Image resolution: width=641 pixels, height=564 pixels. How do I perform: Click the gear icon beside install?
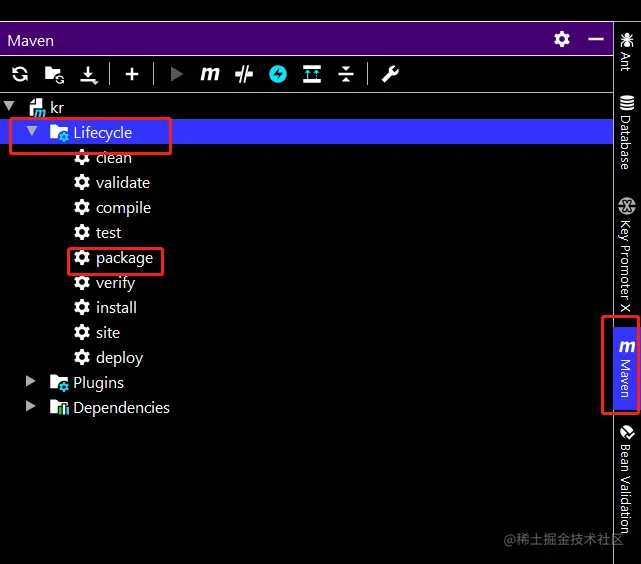[82, 307]
